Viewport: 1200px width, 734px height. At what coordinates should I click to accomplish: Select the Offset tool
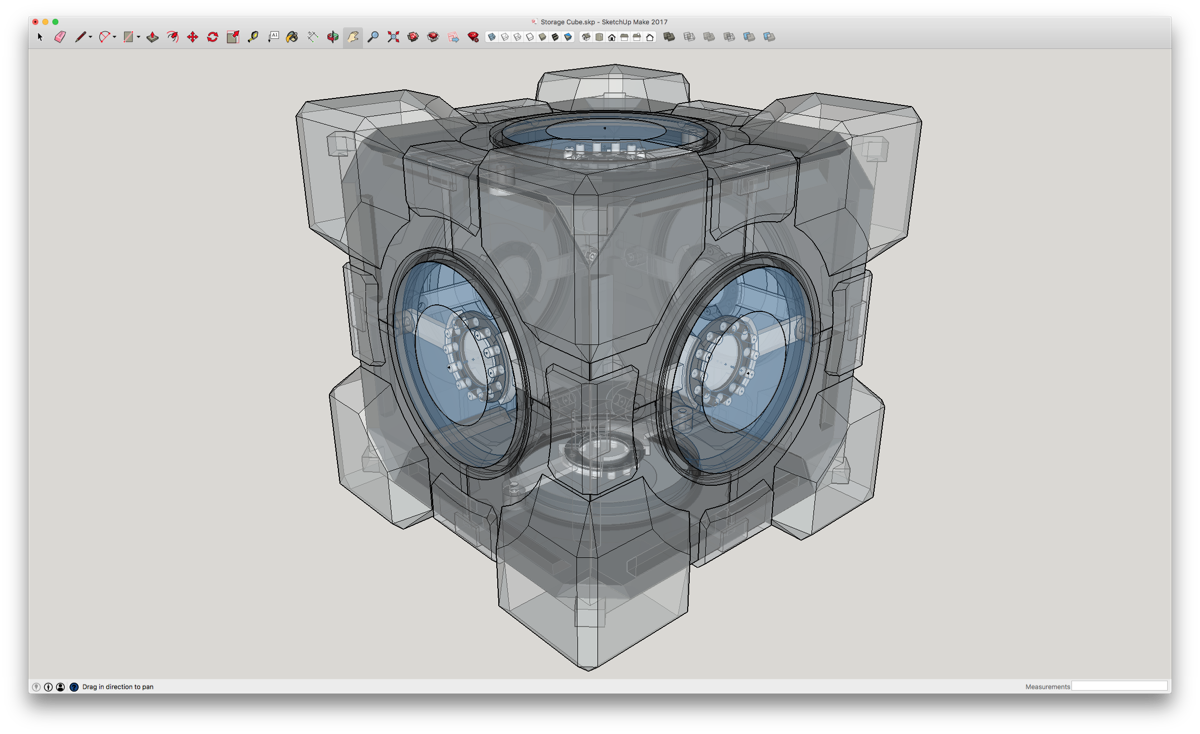pos(173,37)
